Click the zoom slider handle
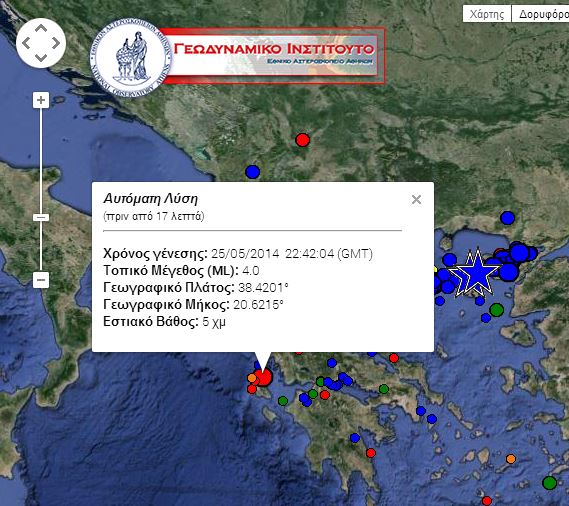Viewport: 569px width, 506px height. pos(41,217)
